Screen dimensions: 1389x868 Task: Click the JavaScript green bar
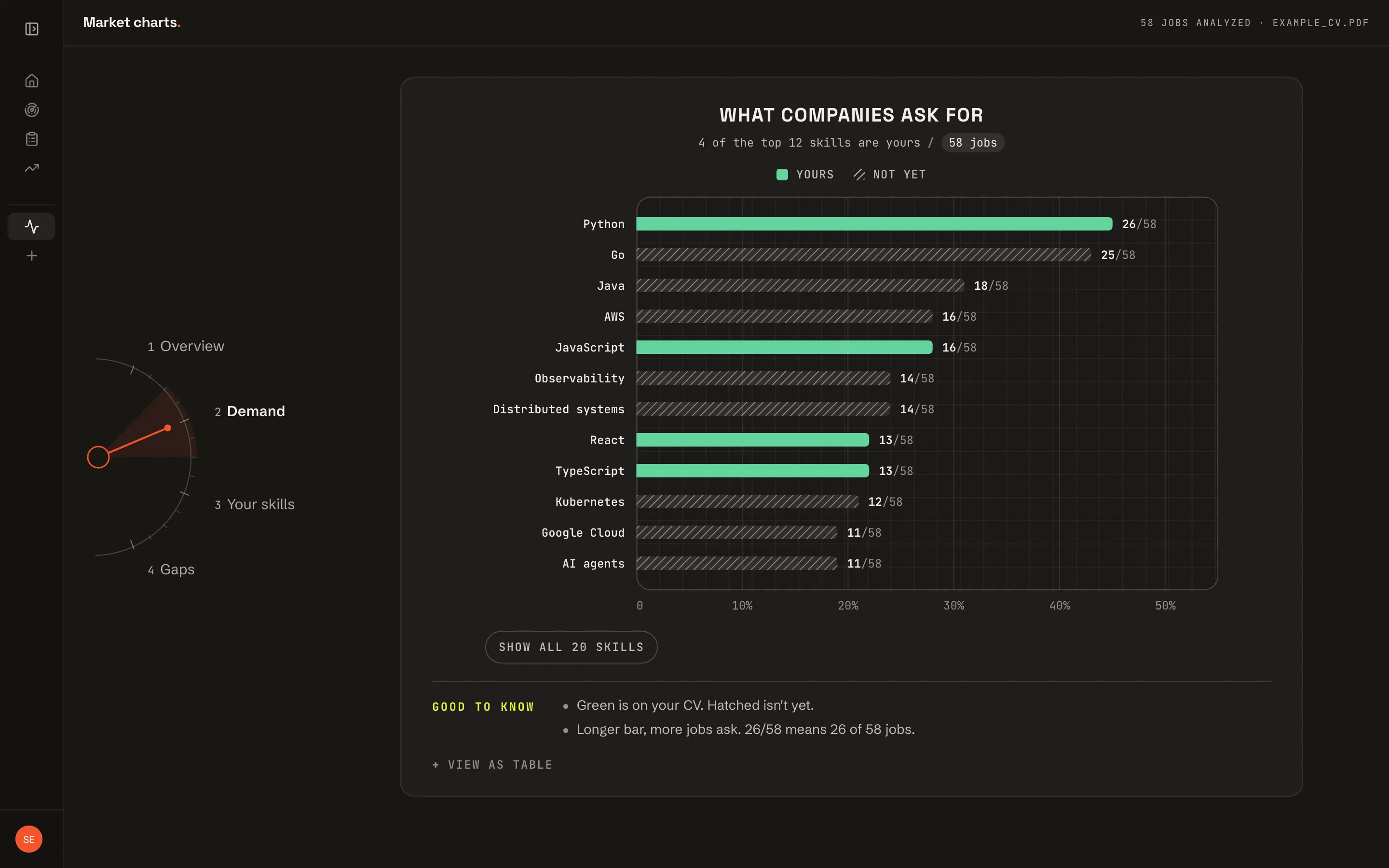784,347
